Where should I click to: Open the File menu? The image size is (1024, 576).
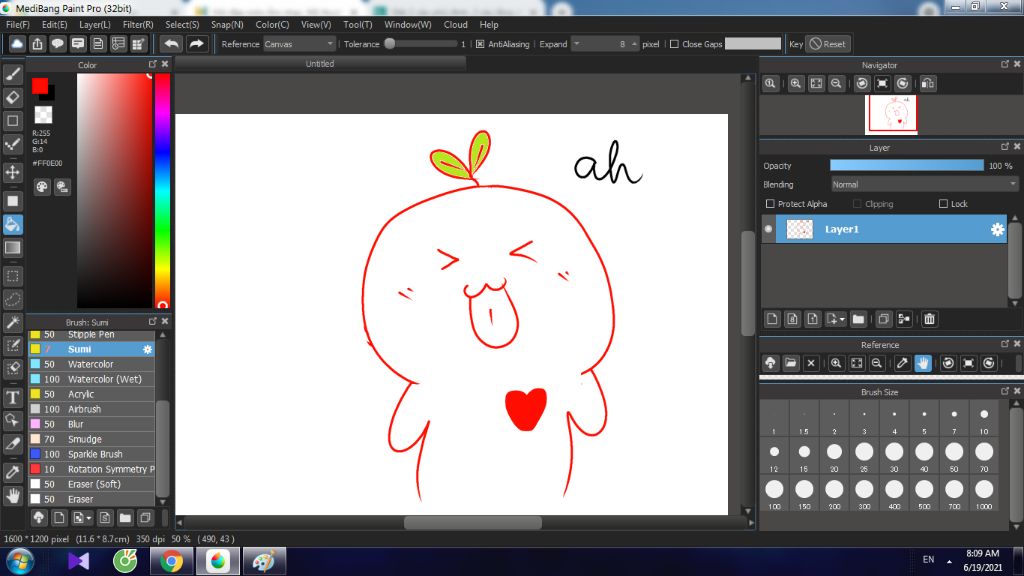[x=18, y=25]
